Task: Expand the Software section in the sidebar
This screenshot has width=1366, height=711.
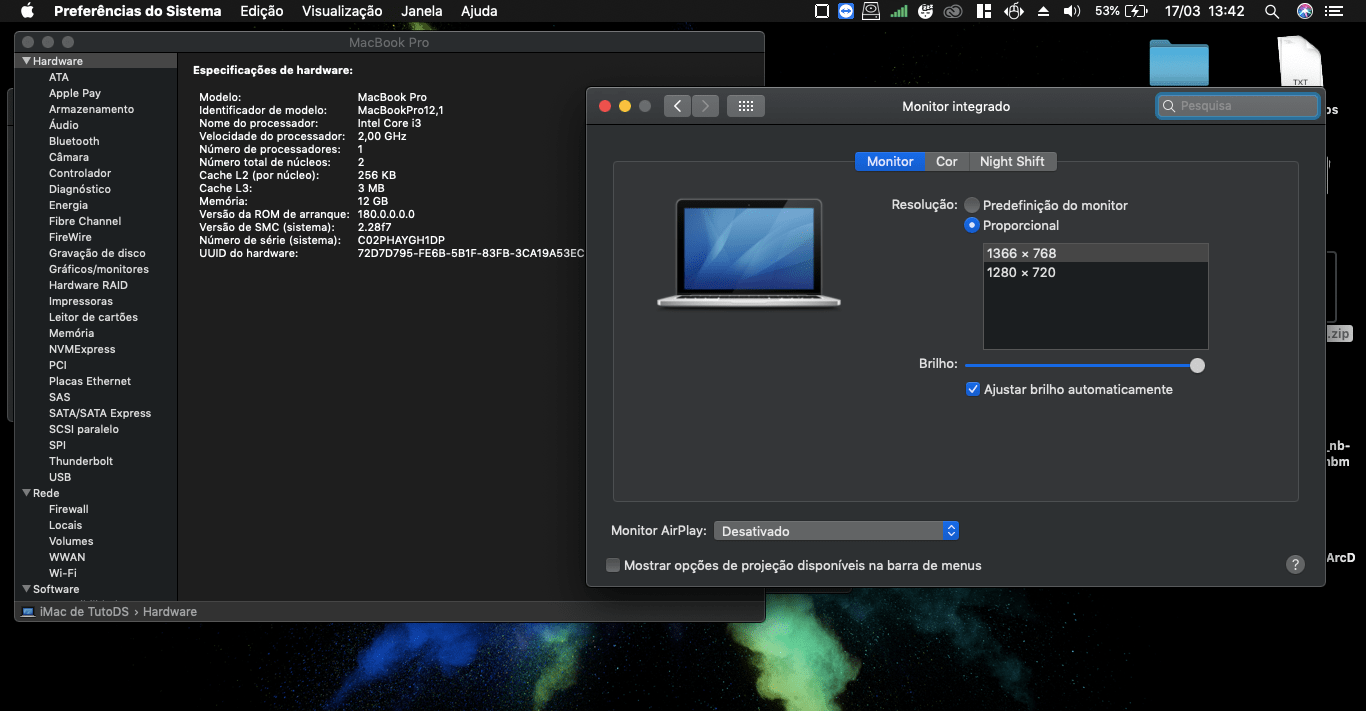Action: (25, 589)
